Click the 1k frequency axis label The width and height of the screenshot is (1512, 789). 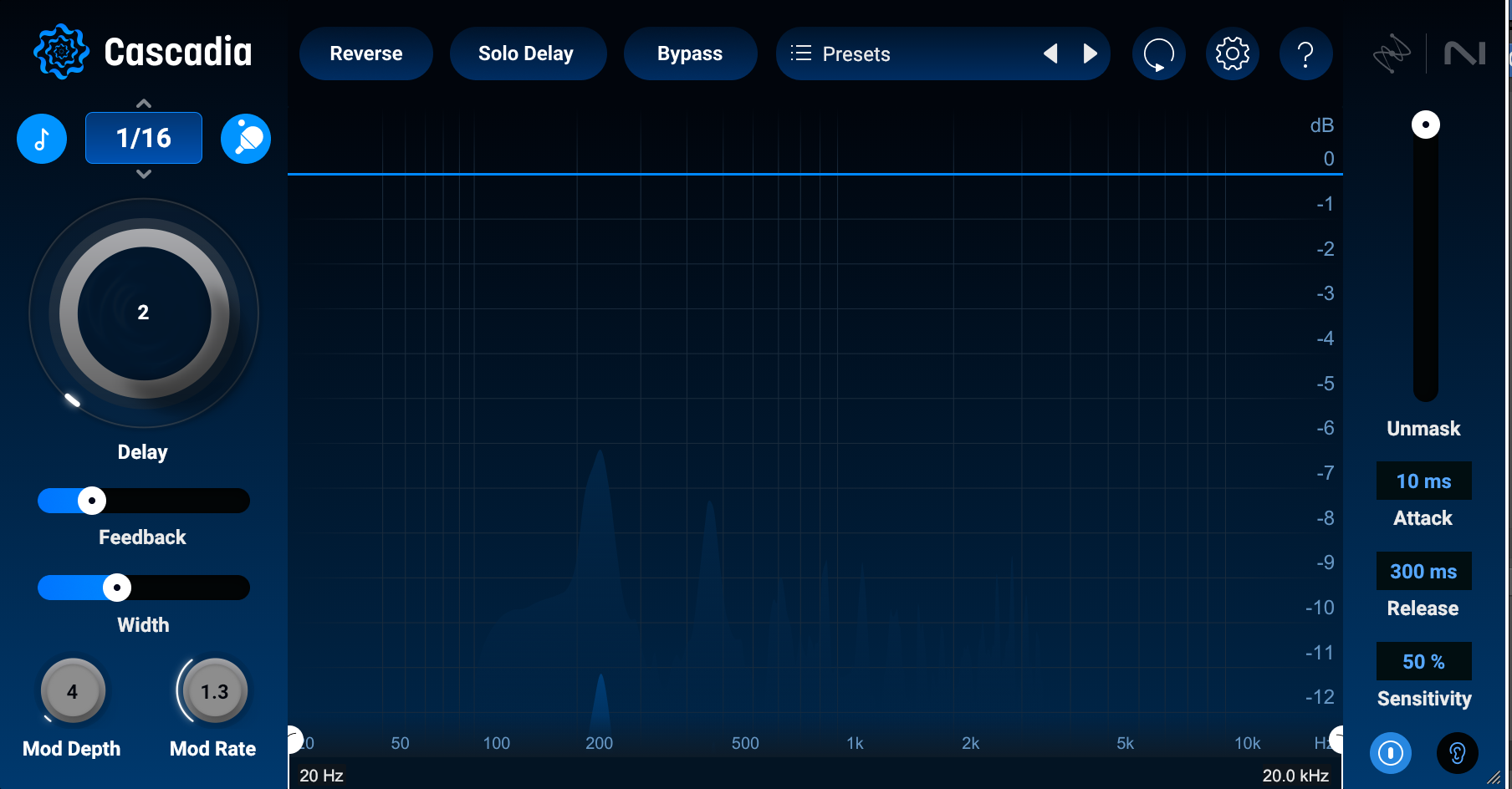pos(855,743)
